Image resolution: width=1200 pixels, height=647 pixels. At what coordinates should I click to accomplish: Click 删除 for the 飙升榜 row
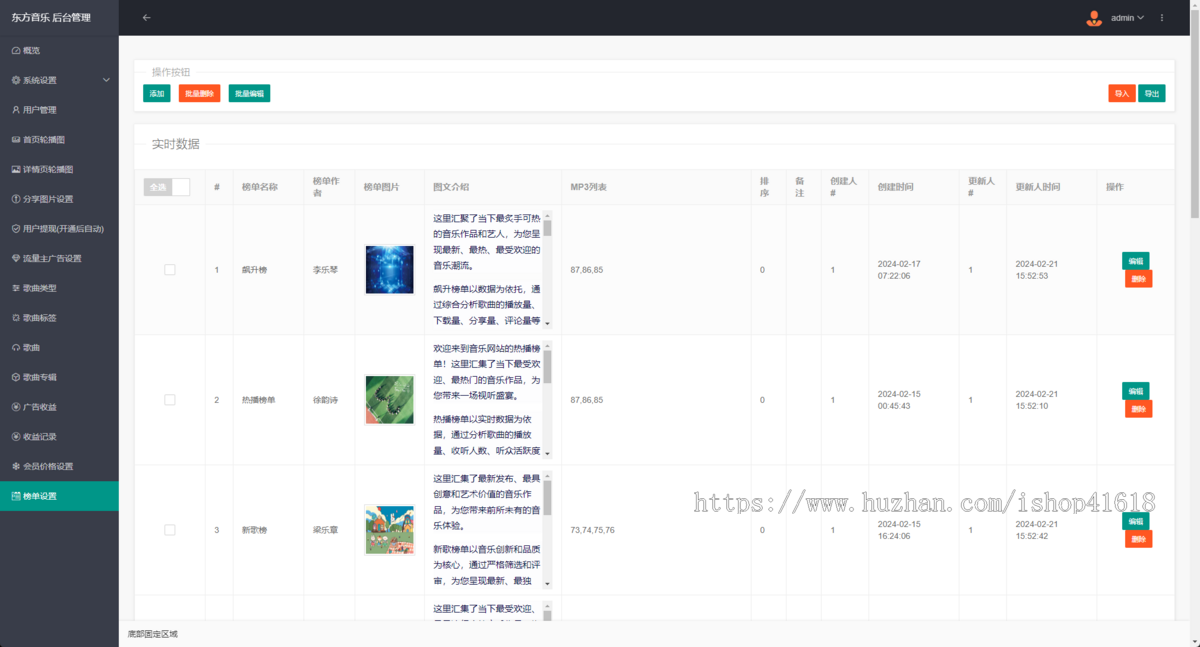1138,279
